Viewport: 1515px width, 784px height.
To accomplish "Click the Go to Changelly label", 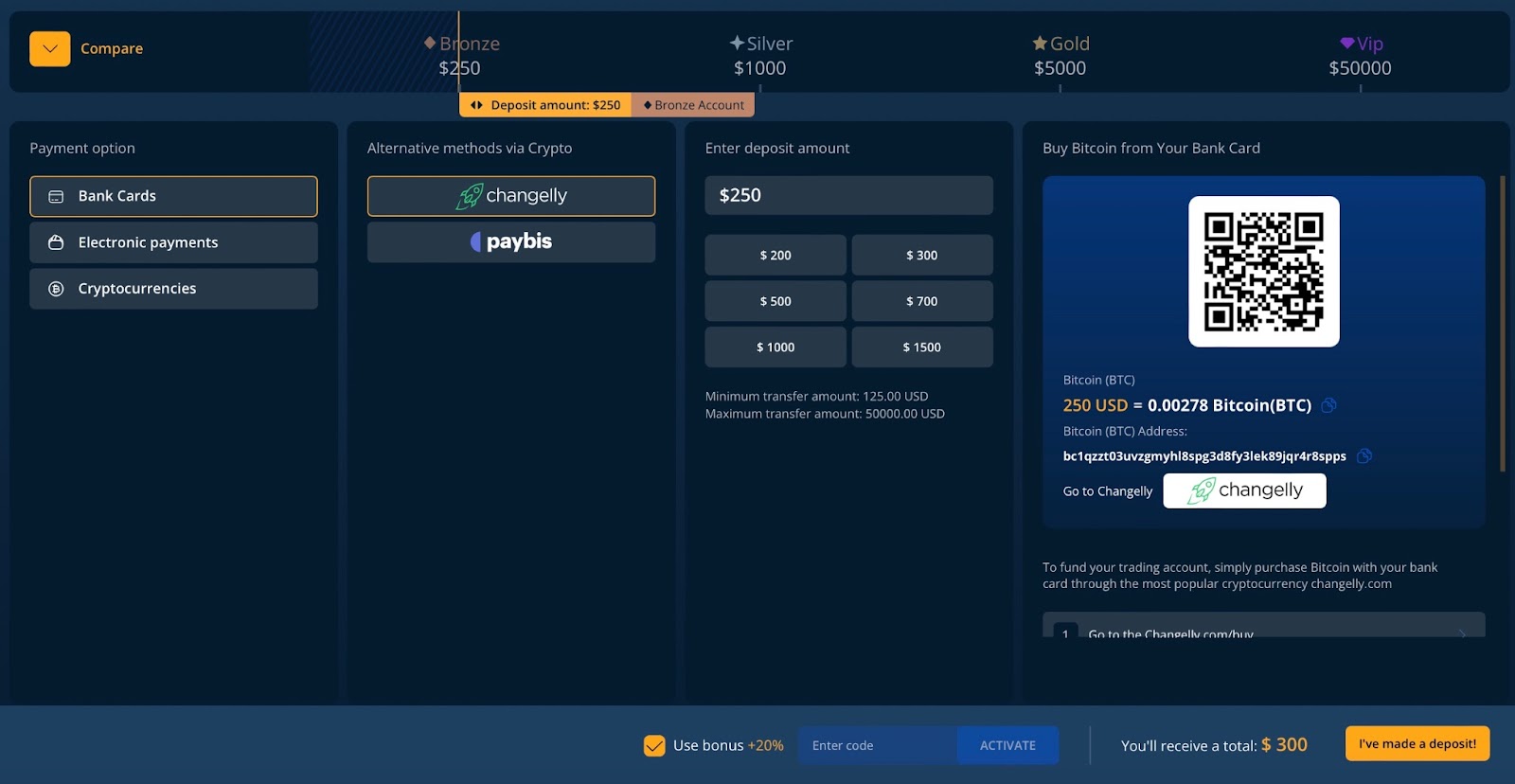I will click(1108, 491).
